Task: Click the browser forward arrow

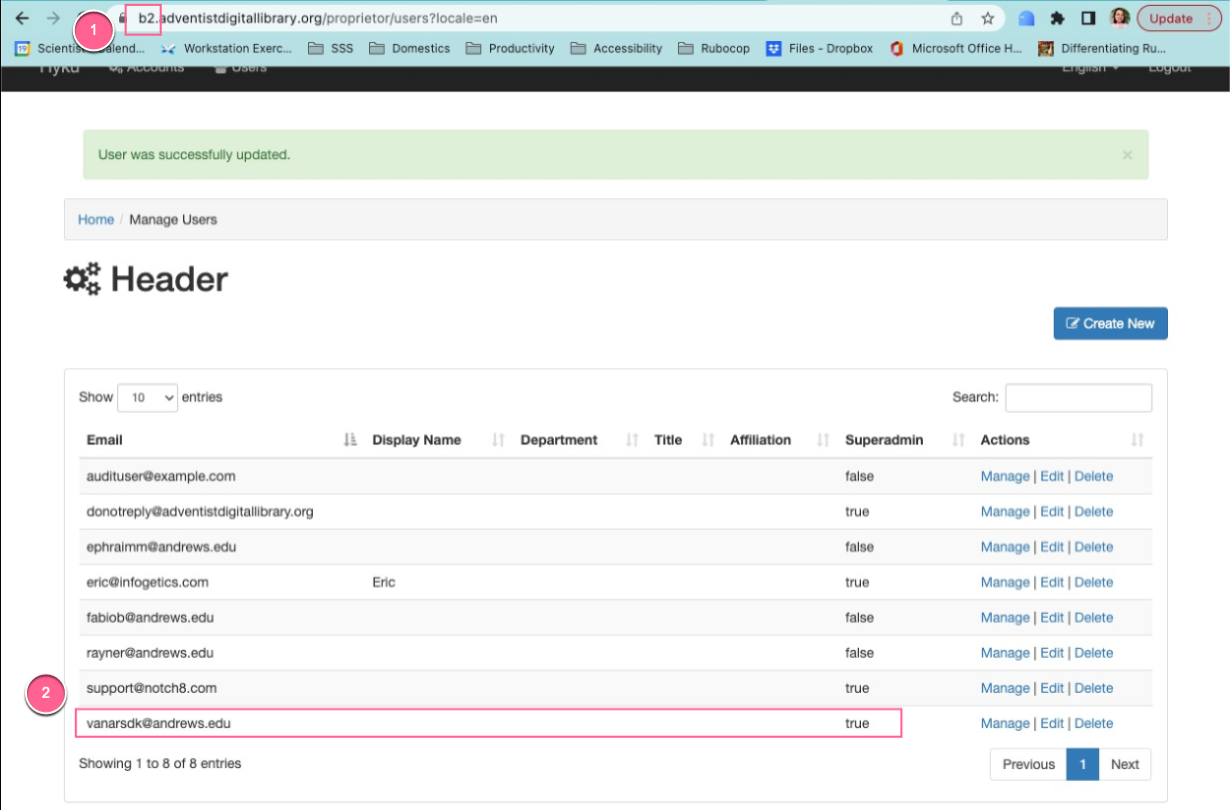Action: tap(53, 18)
